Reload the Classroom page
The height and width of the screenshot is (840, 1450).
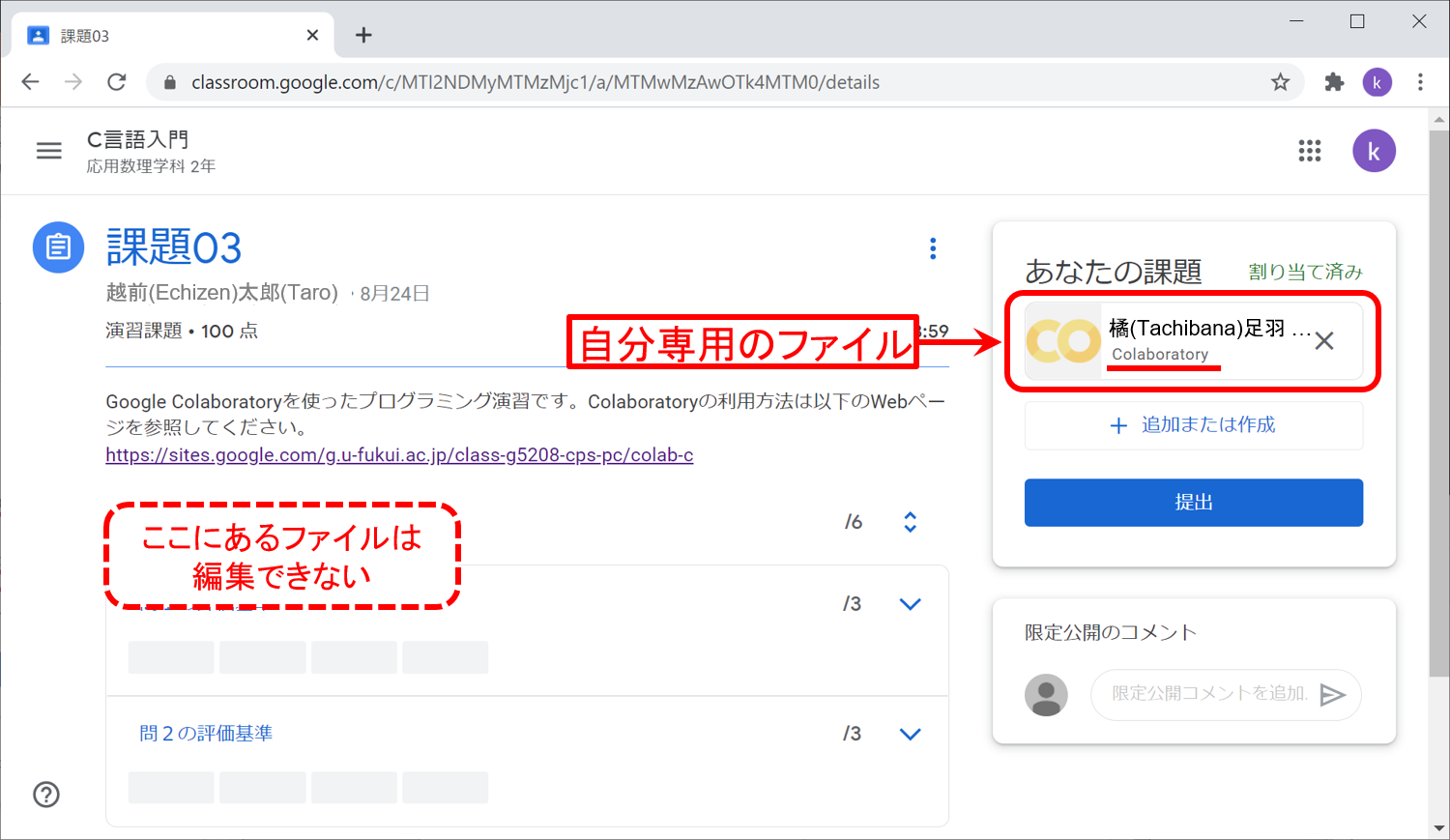click(x=117, y=82)
